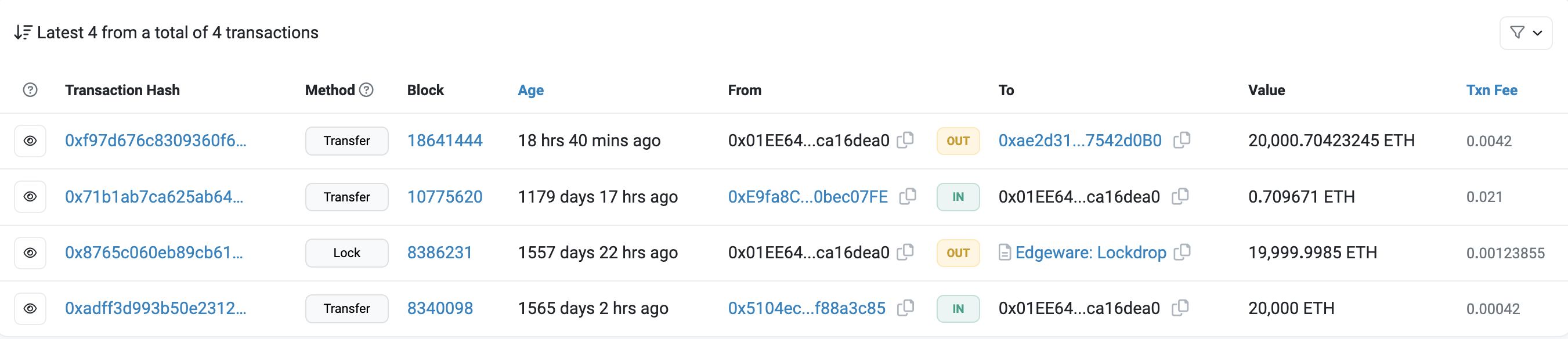Switch Age column display format

tap(530, 90)
